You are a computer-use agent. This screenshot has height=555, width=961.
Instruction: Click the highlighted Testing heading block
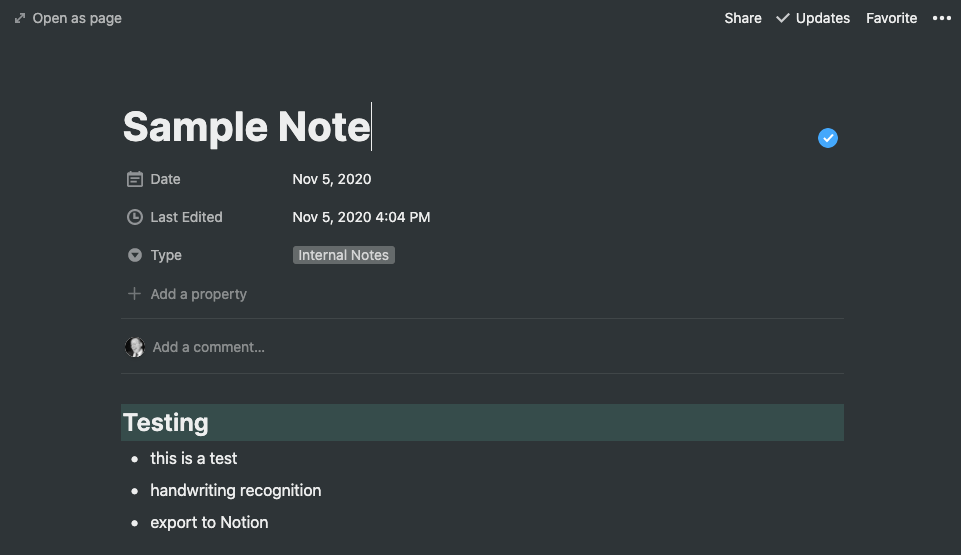[482, 422]
